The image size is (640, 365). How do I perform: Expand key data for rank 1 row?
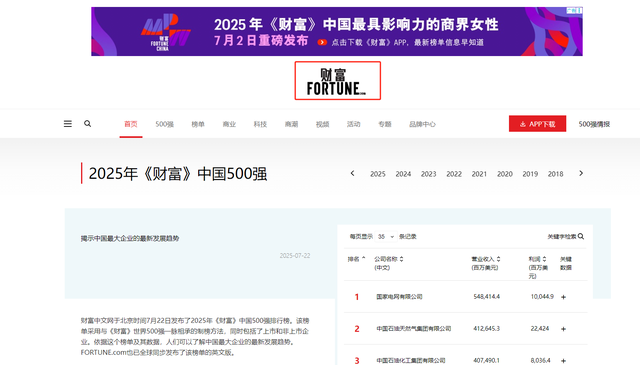563,297
